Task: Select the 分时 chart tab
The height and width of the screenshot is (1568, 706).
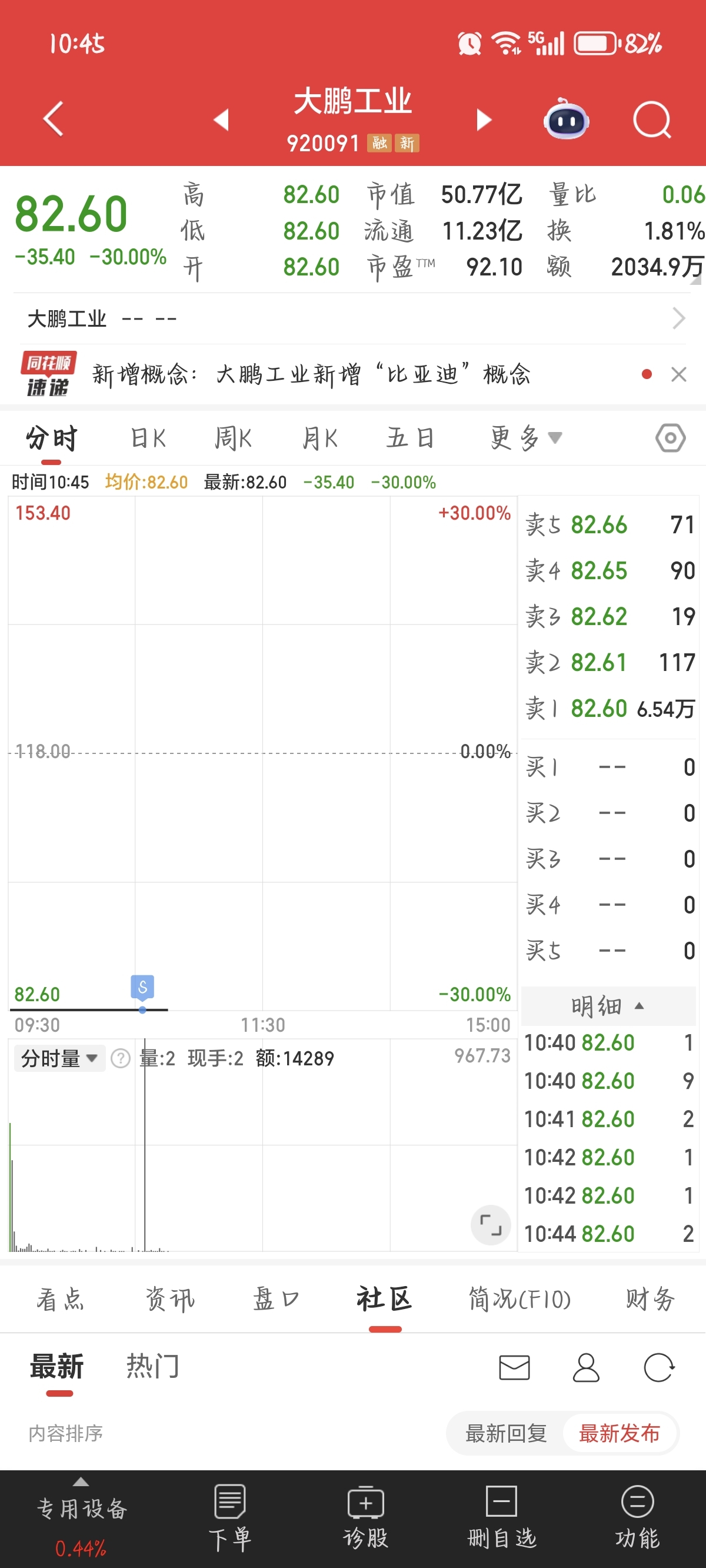Action: (x=51, y=438)
